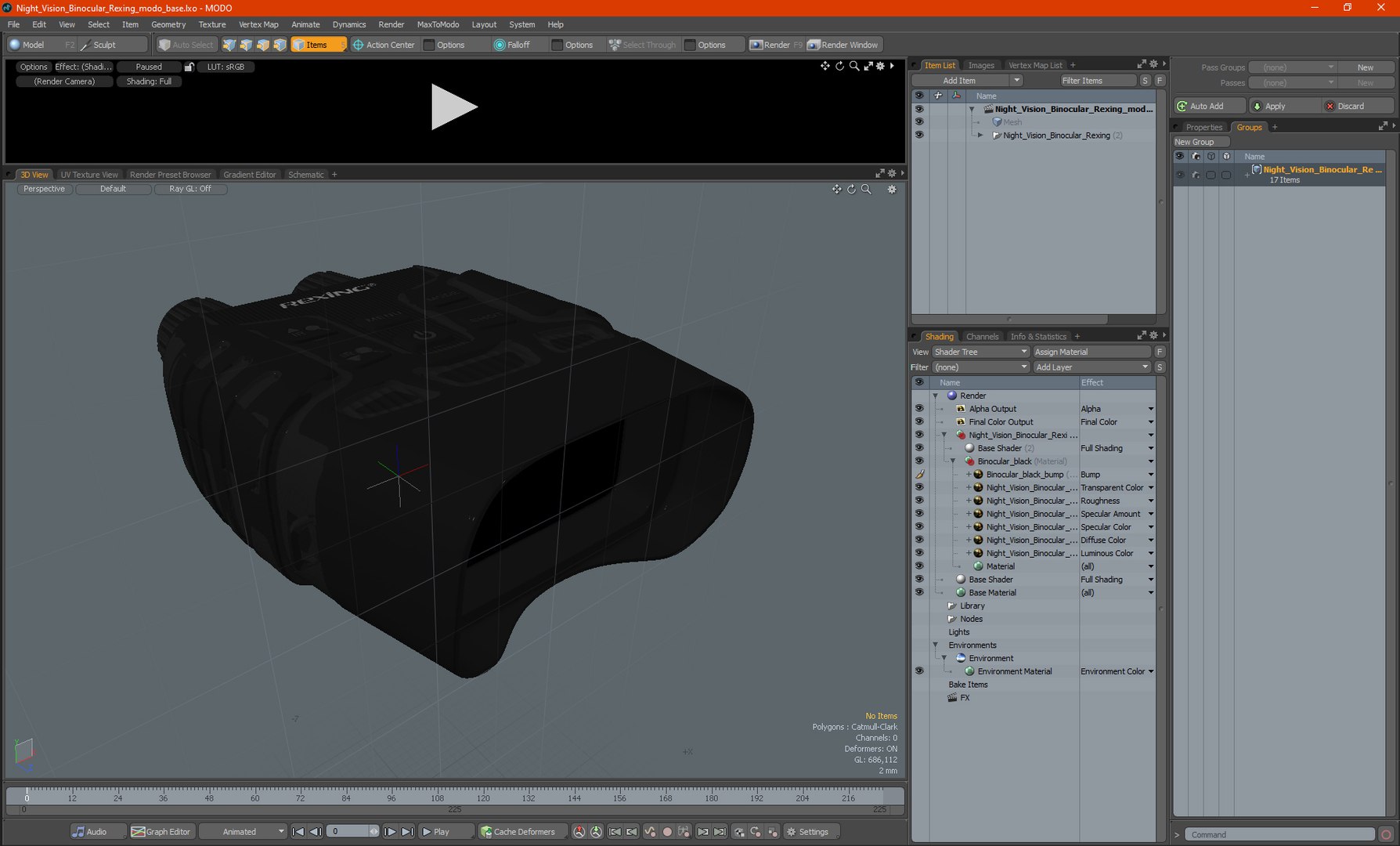Click Ray GL: Off button
The image size is (1400, 846).
click(x=190, y=189)
